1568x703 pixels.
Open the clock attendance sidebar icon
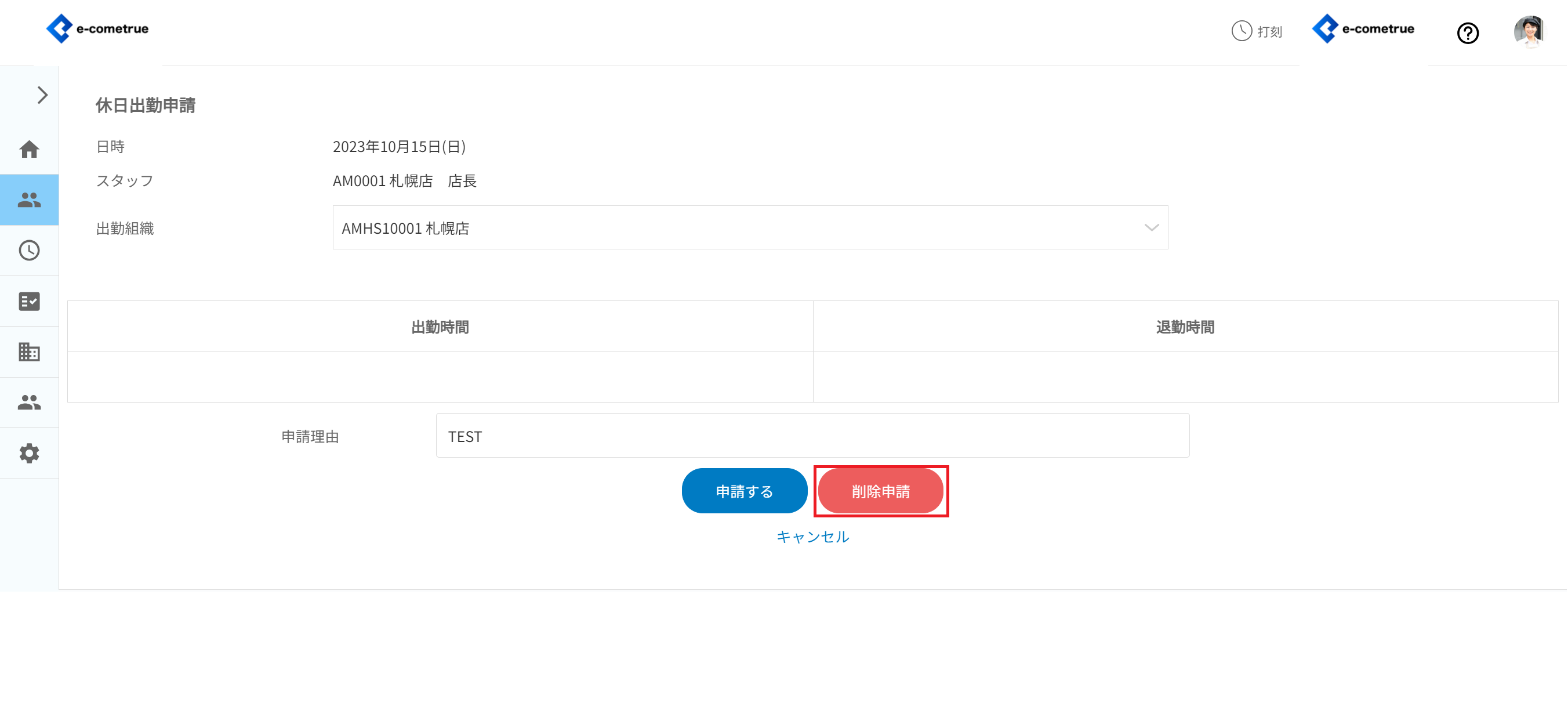[29, 250]
